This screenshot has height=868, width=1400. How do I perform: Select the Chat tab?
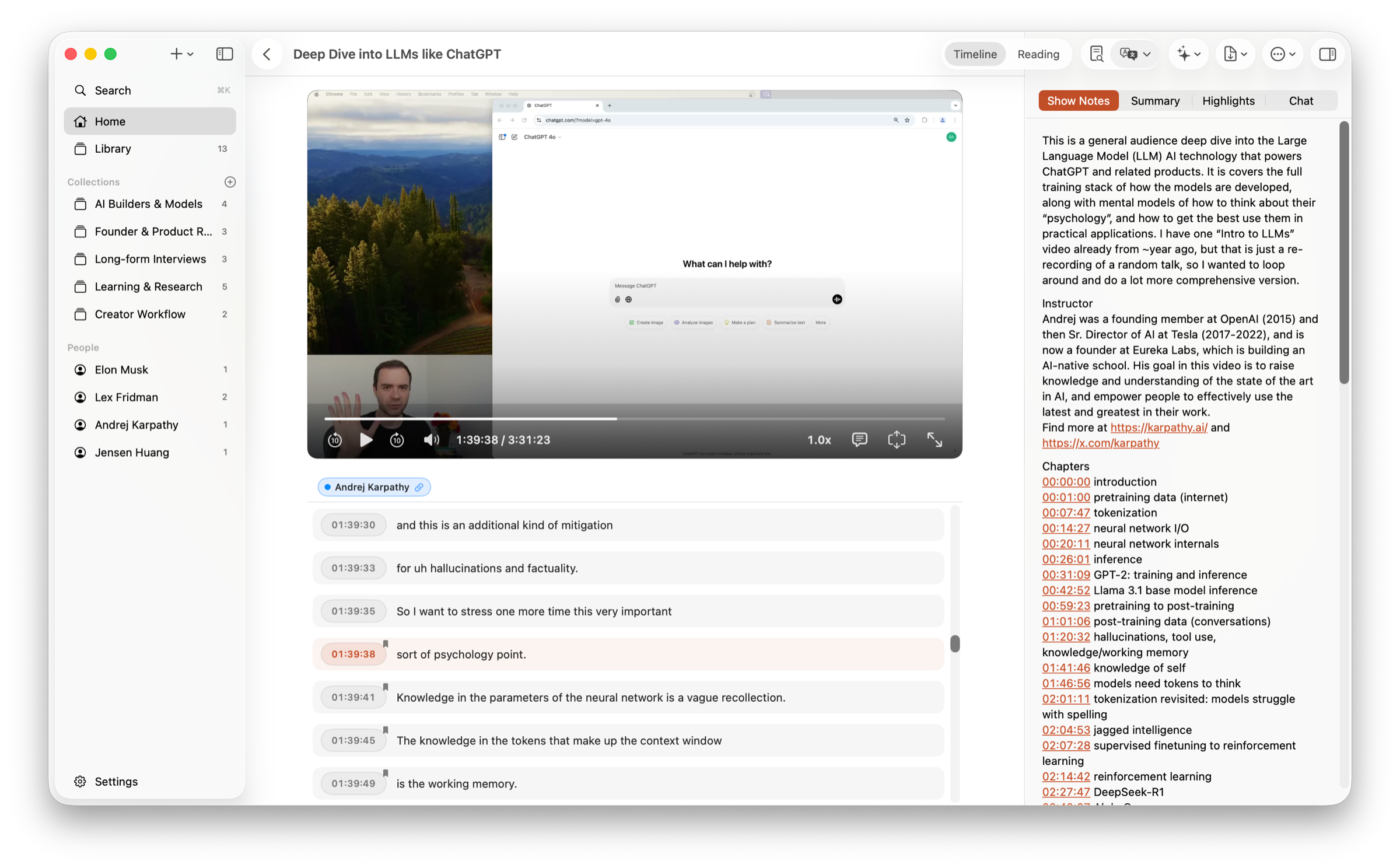(x=1301, y=101)
